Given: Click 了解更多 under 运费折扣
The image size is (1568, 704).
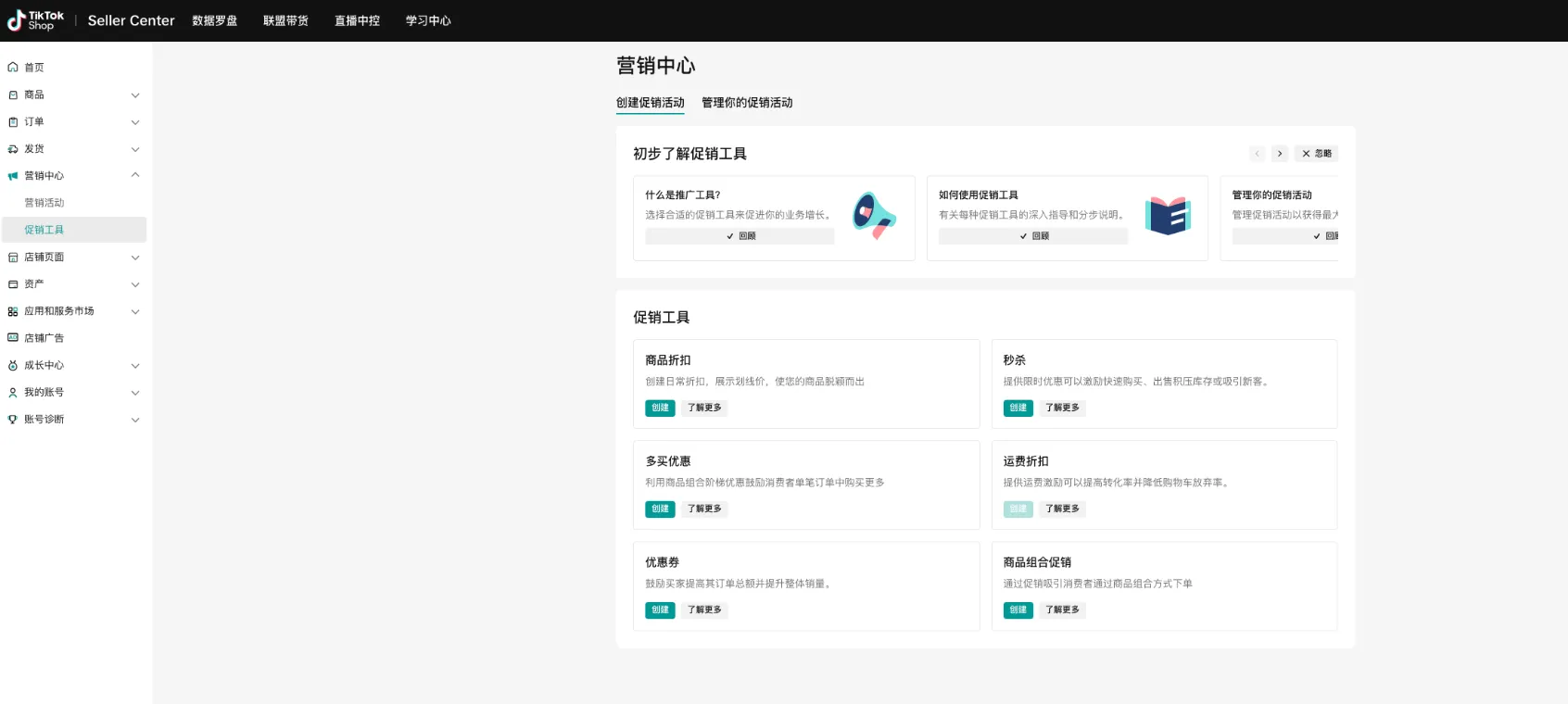Looking at the screenshot, I should 1062,509.
